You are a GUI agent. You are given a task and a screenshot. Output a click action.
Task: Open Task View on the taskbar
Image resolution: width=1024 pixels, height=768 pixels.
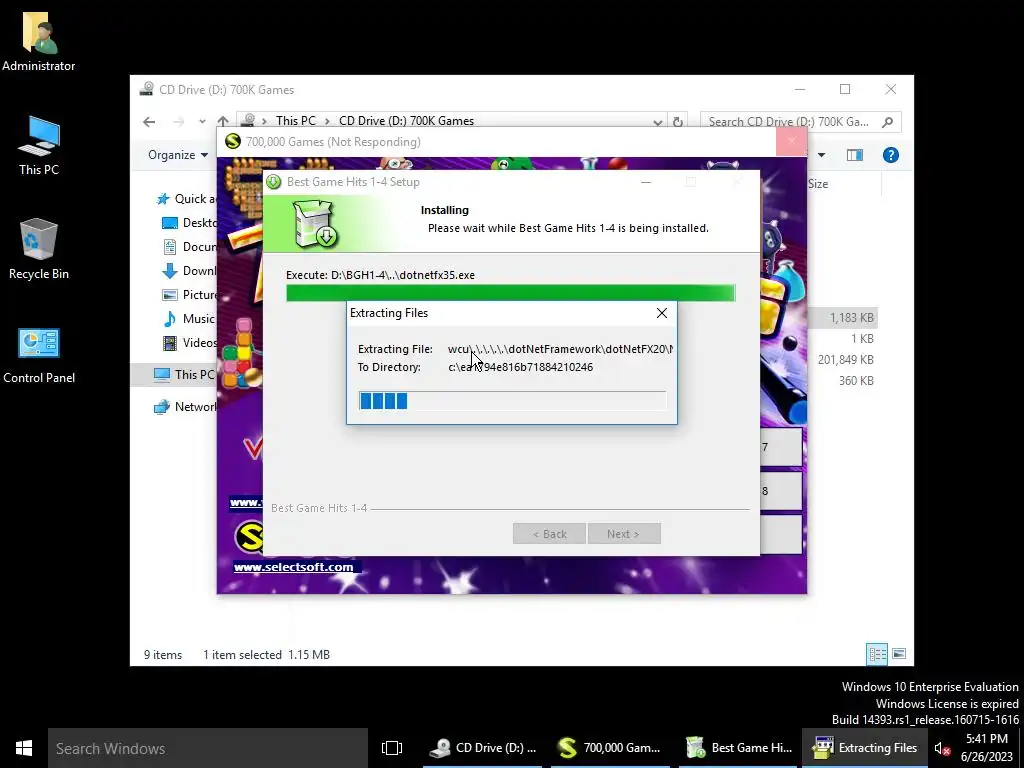pyautogui.click(x=392, y=748)
